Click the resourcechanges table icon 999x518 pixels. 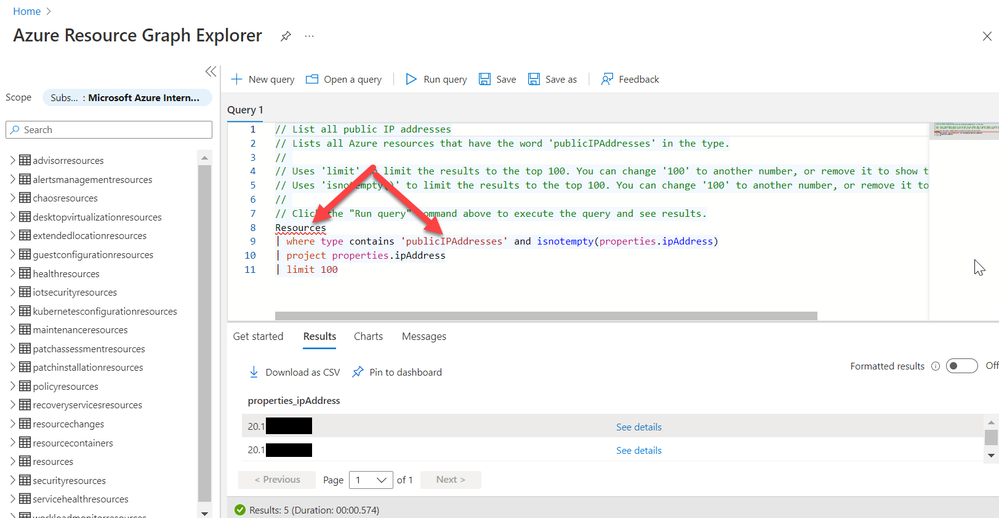point(25,424)
